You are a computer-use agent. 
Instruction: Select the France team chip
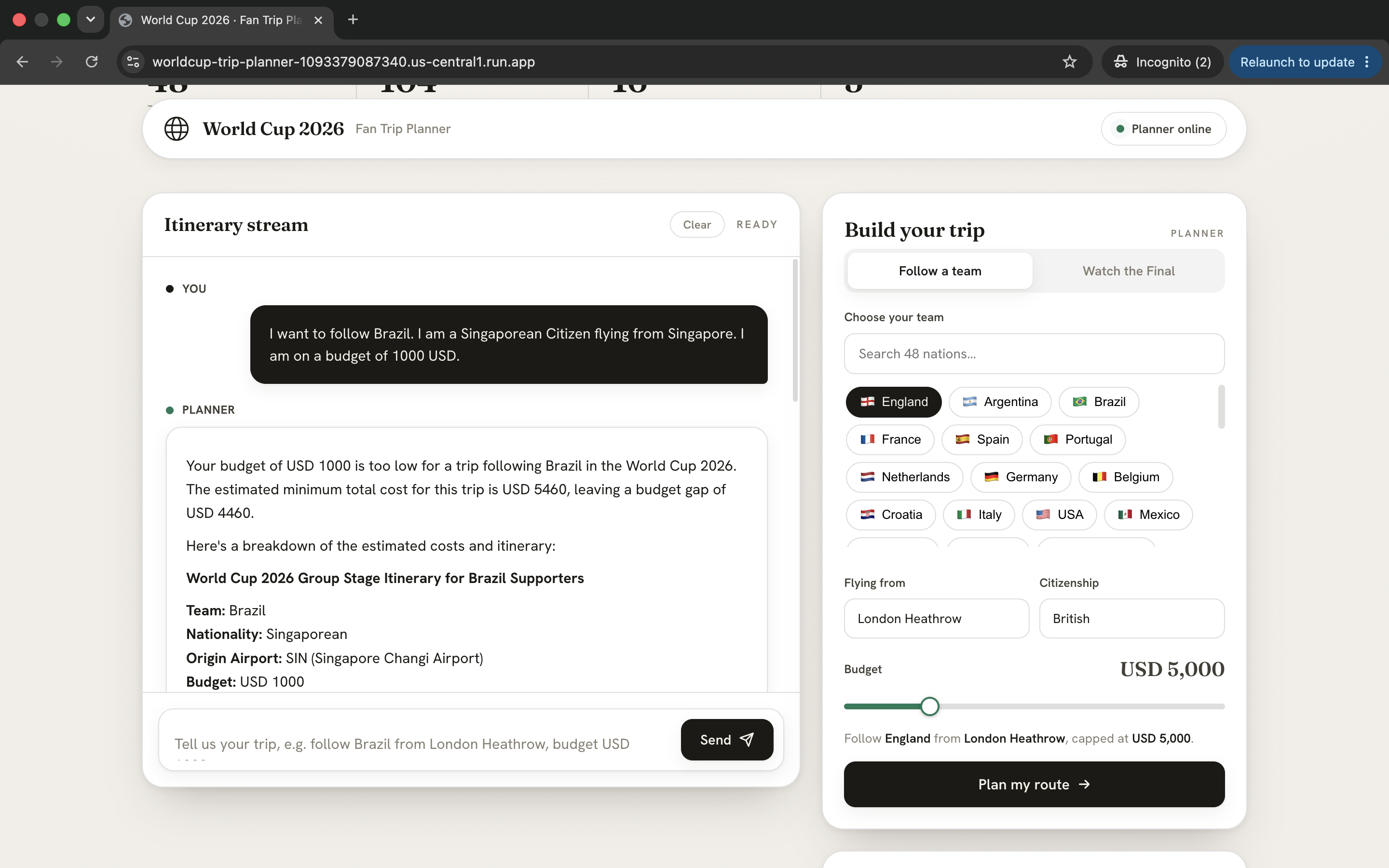click(x=890, y=440)
